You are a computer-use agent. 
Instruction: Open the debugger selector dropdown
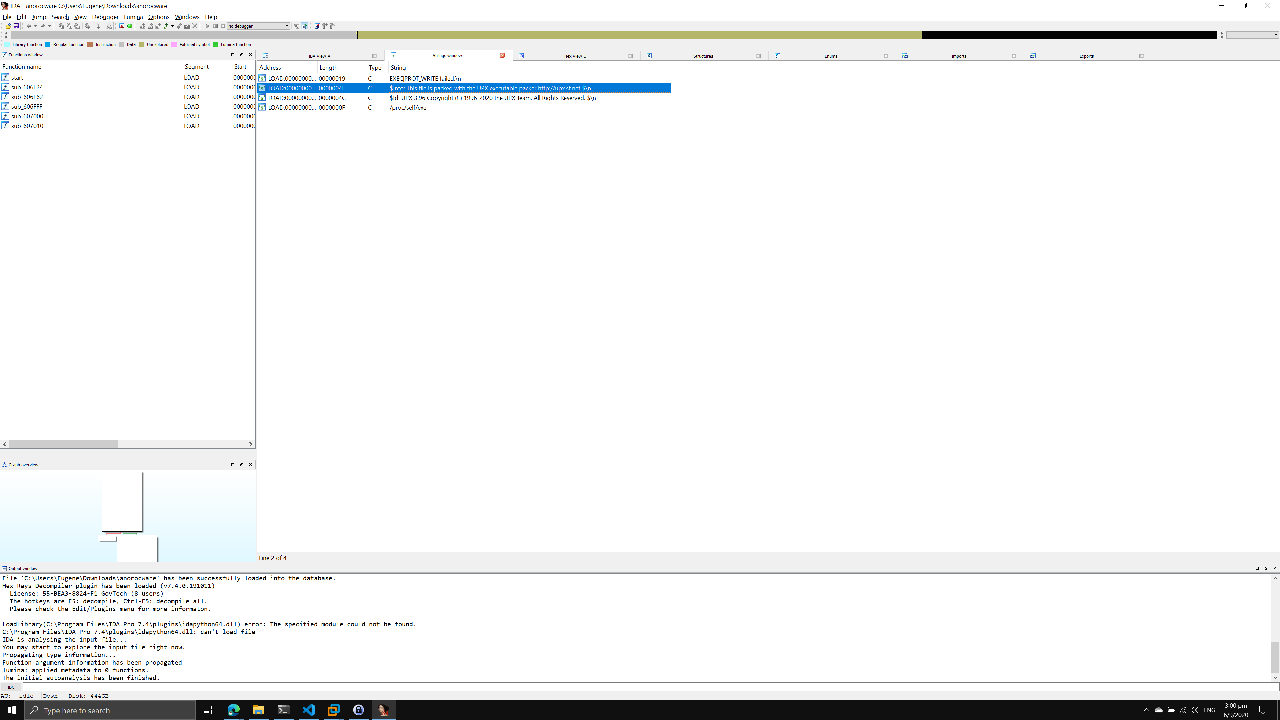pyautogui.click(x=287, y=26)
